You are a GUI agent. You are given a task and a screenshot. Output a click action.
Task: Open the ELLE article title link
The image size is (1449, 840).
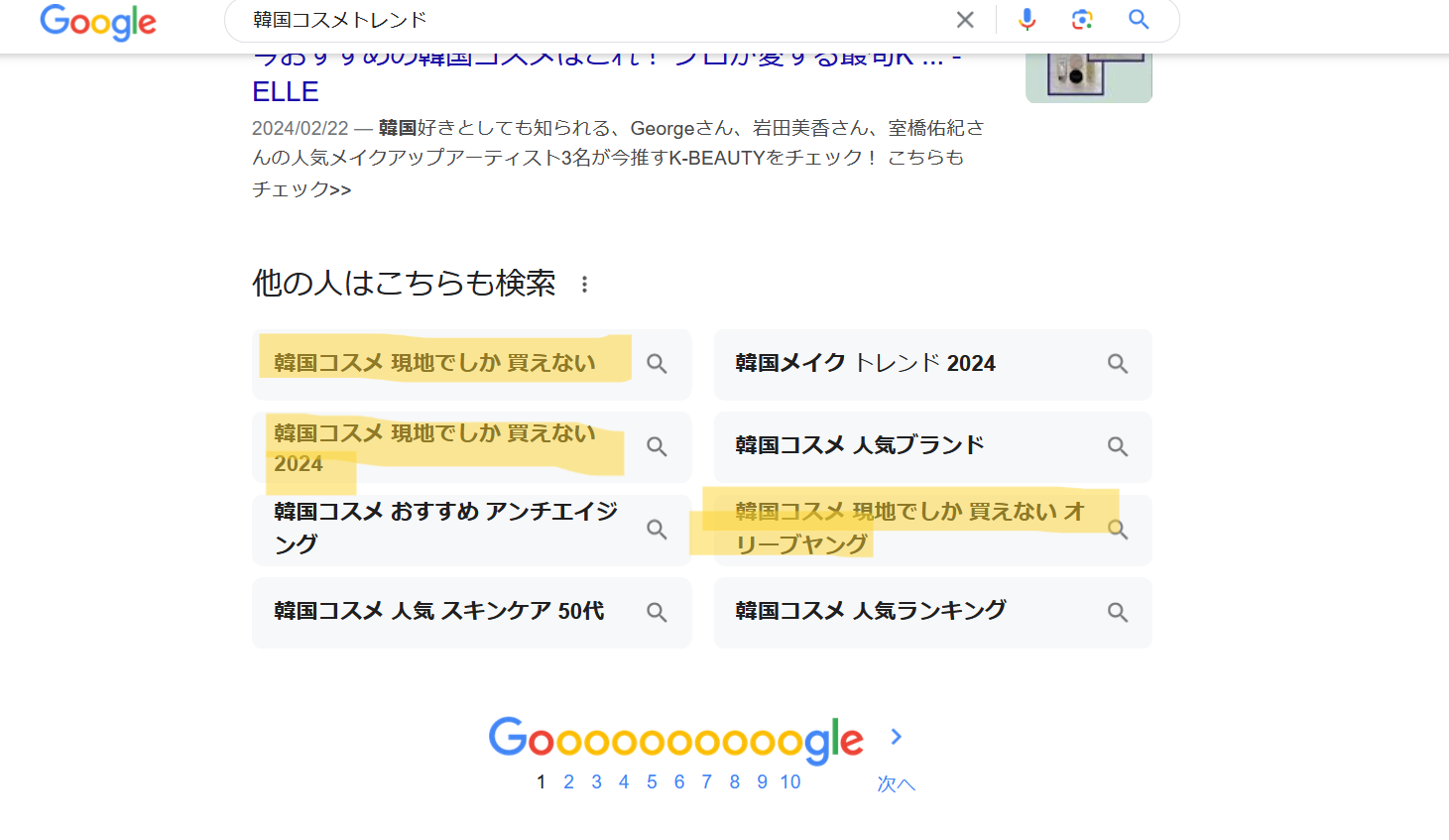click(x=607, y=74)
